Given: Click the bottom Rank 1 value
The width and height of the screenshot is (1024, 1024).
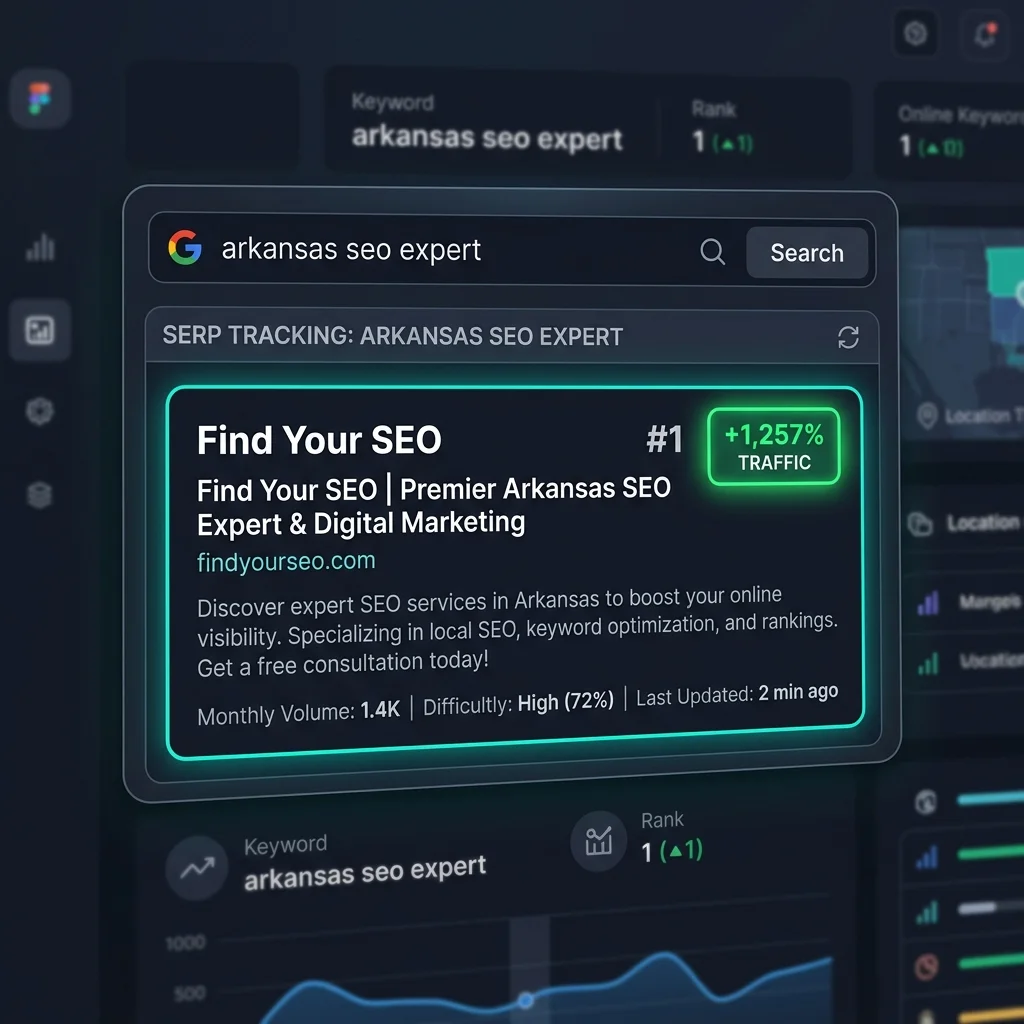Looking at the screenshot, I should pos(647,853).
